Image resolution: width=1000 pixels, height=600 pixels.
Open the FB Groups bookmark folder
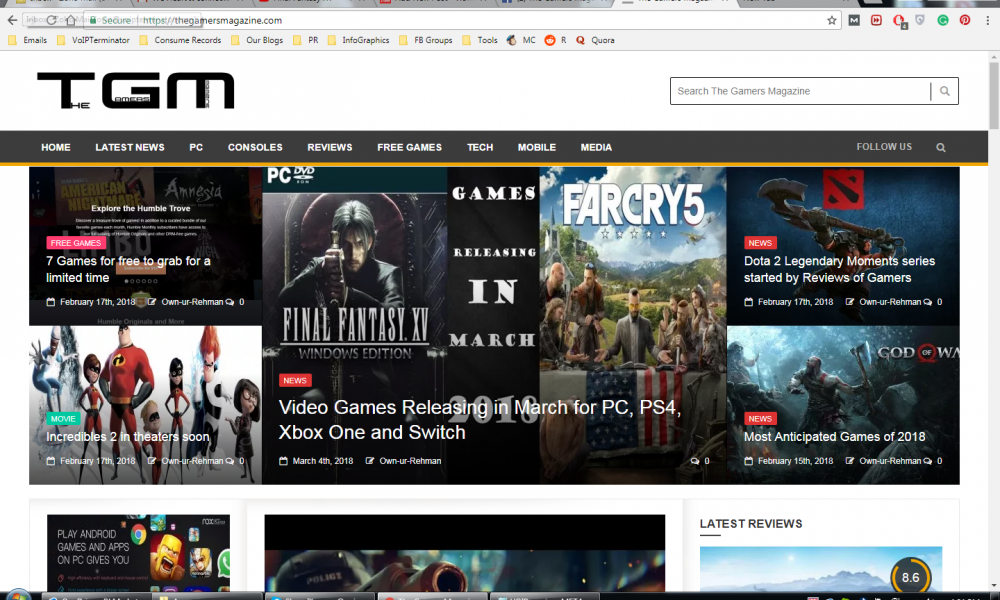click(x=425, y=40)
